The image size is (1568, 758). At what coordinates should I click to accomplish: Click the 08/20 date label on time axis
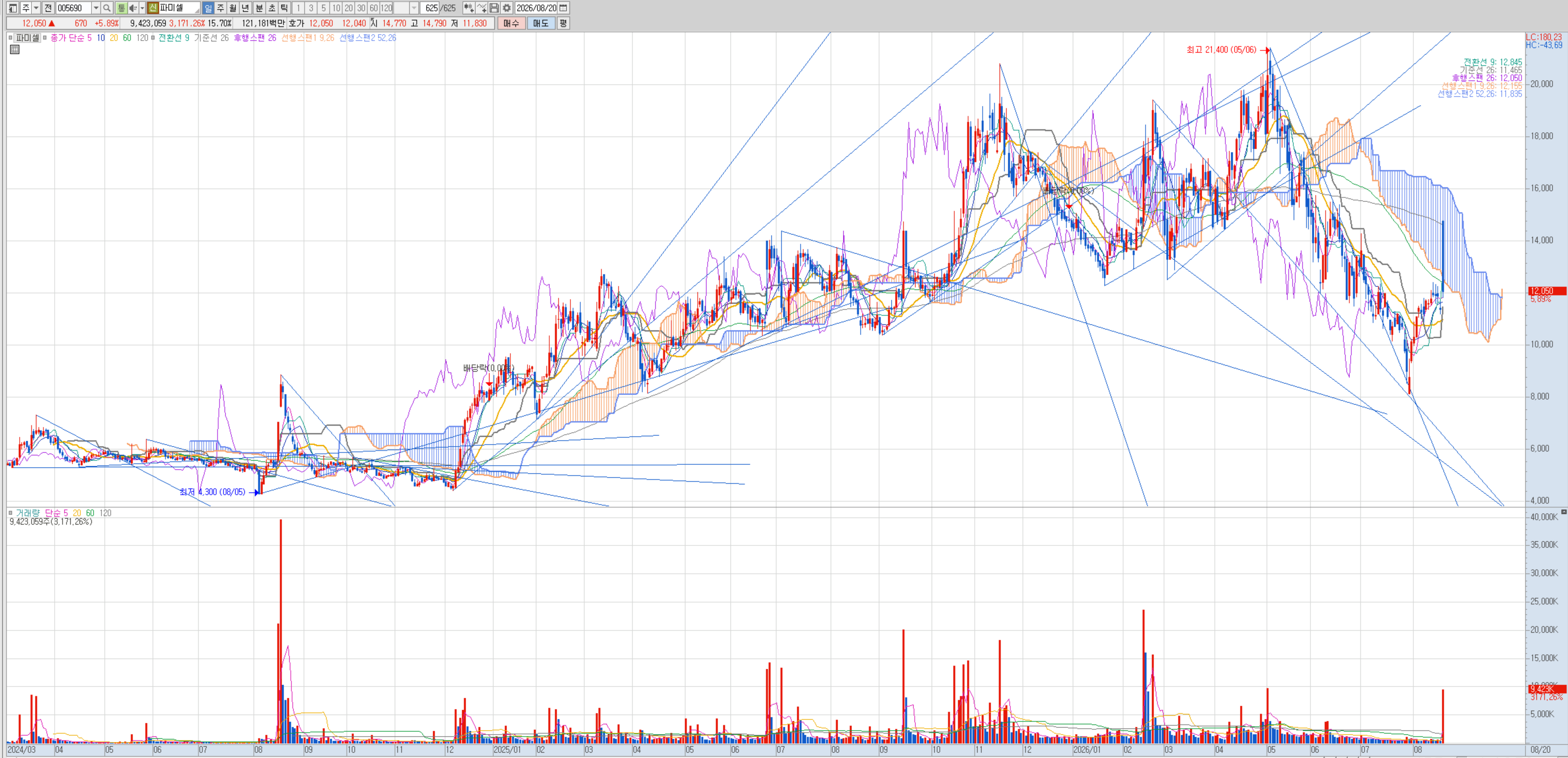(1541, 750)
